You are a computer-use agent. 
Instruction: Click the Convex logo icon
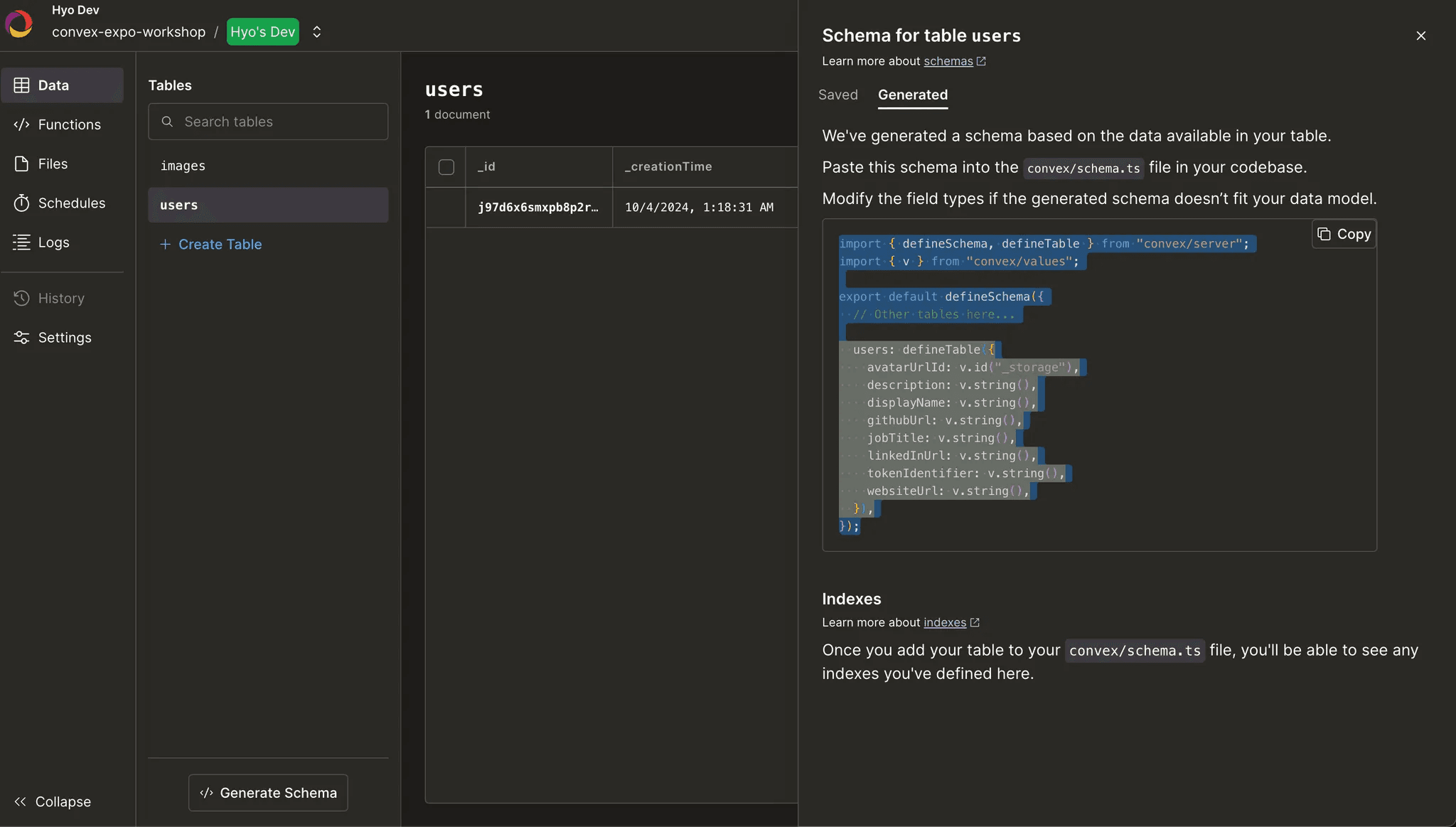pyautogui.click(x=19, y=23)
